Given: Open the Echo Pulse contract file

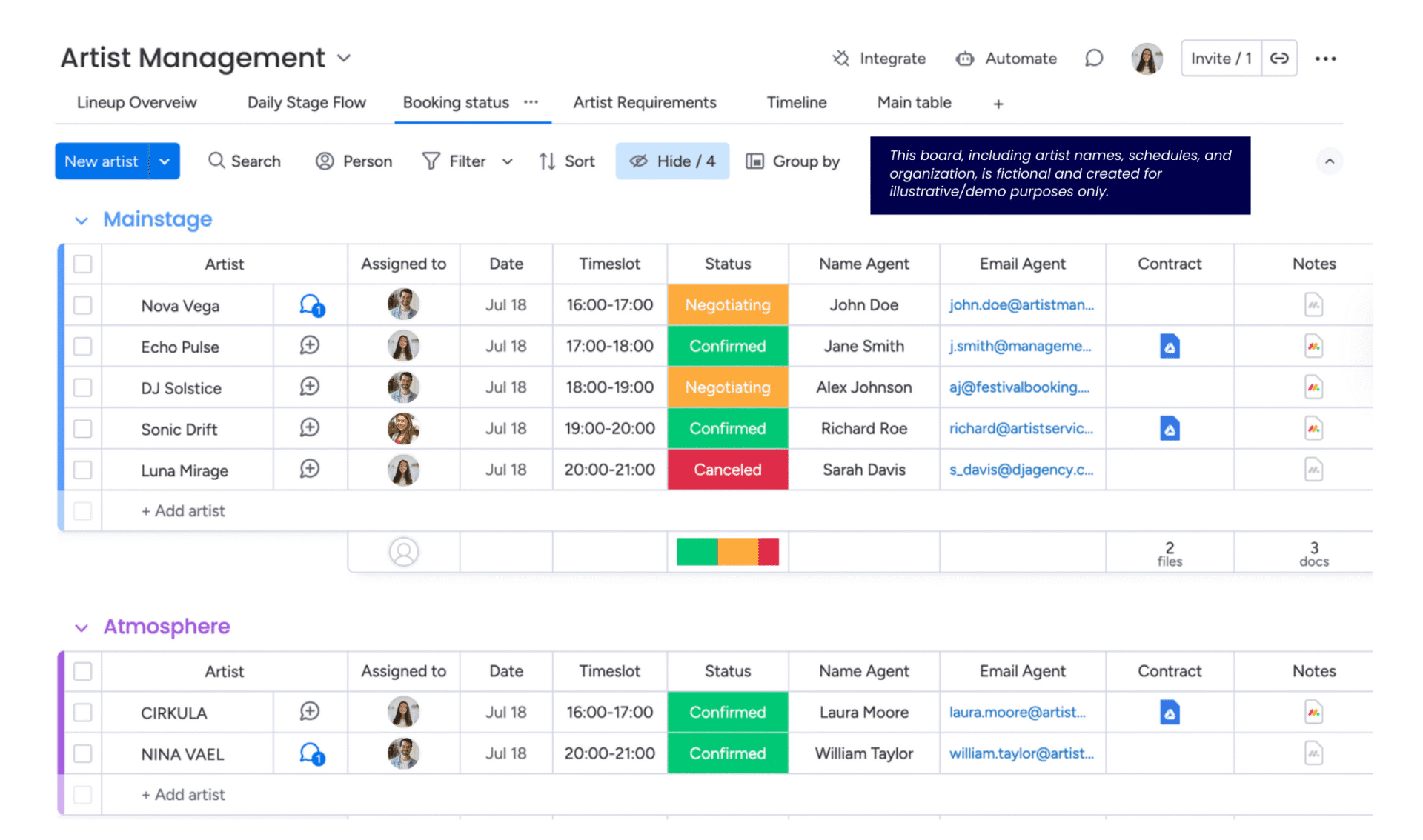Looking at the screenshot, I should 1169,346.
